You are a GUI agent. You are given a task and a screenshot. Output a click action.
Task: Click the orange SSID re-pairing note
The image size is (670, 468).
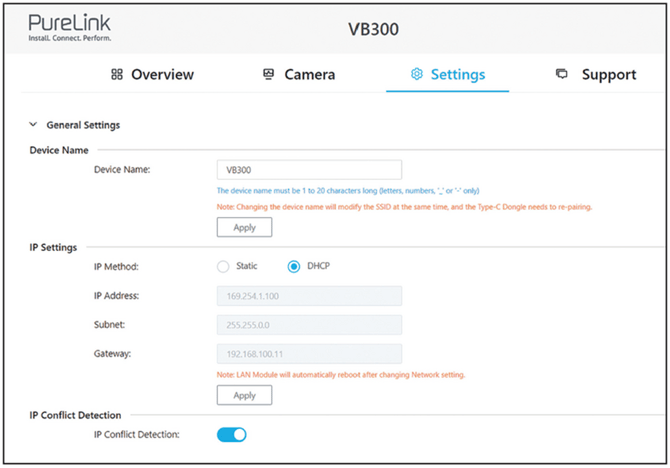click(404, 207)
